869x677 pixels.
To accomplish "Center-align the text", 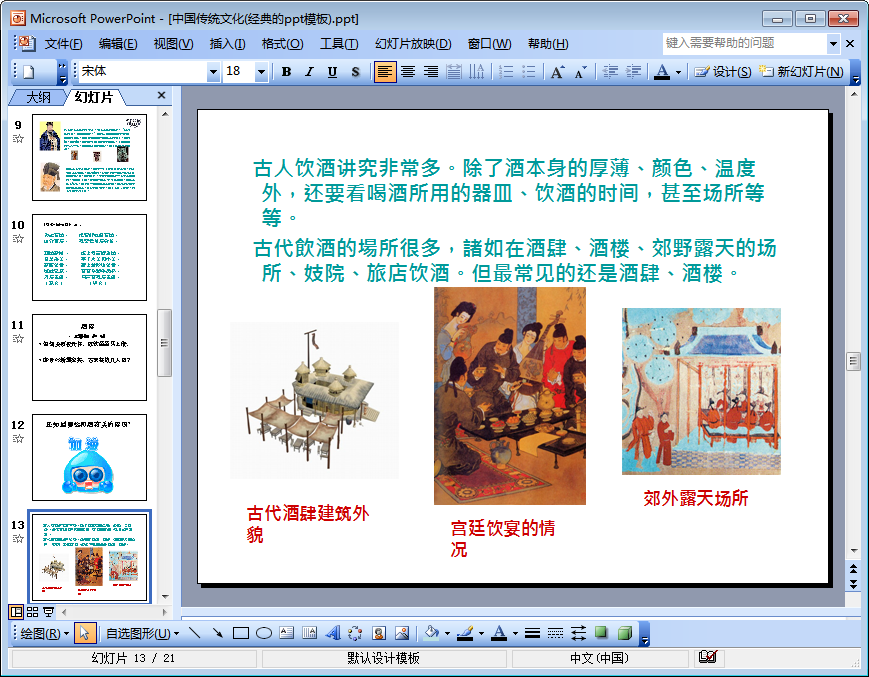I will pyautogui.click(x=408, y=71).
